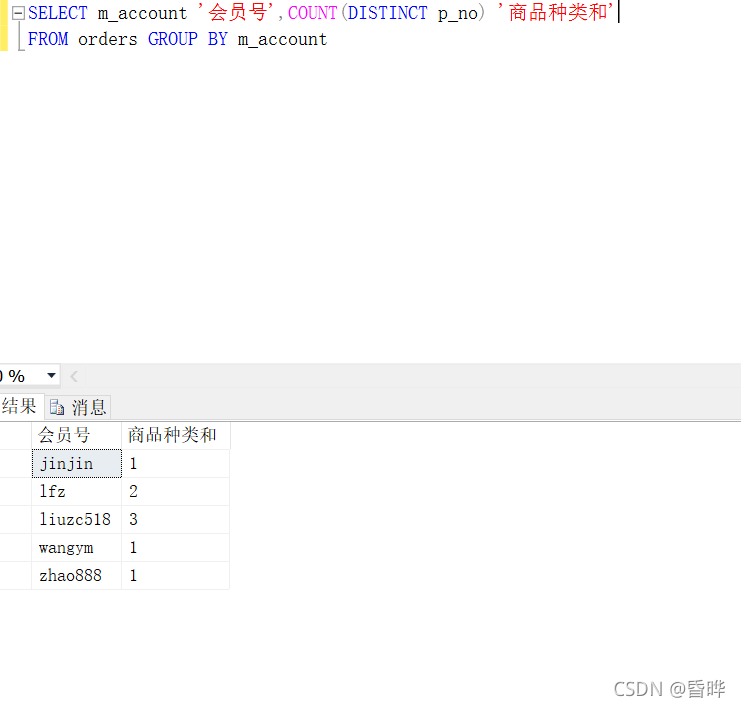
Task: Collapse the SELECT statement outline toggle
Action: click(18, 13)
